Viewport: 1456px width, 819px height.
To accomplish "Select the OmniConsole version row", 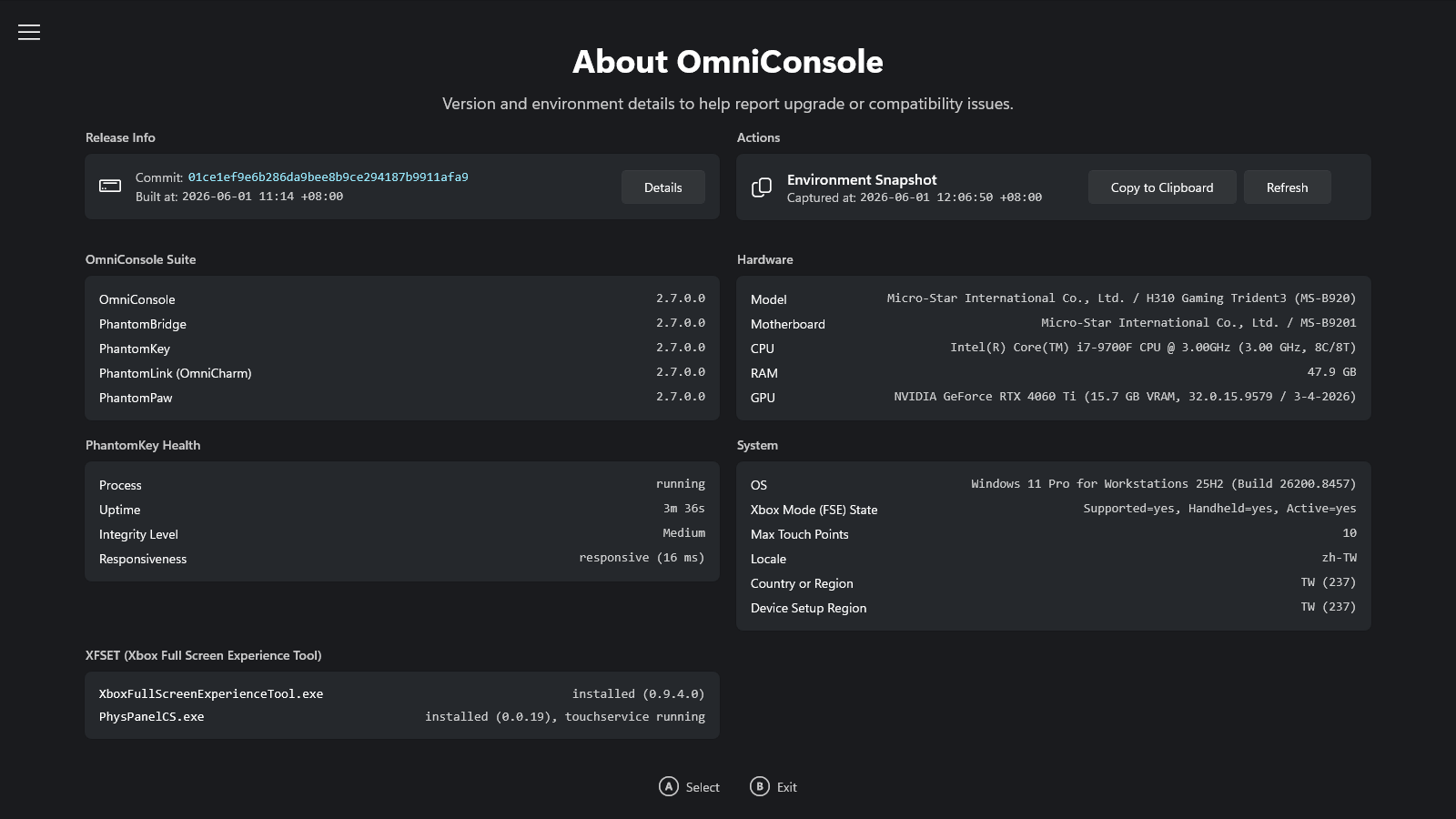I will [402, 299].
